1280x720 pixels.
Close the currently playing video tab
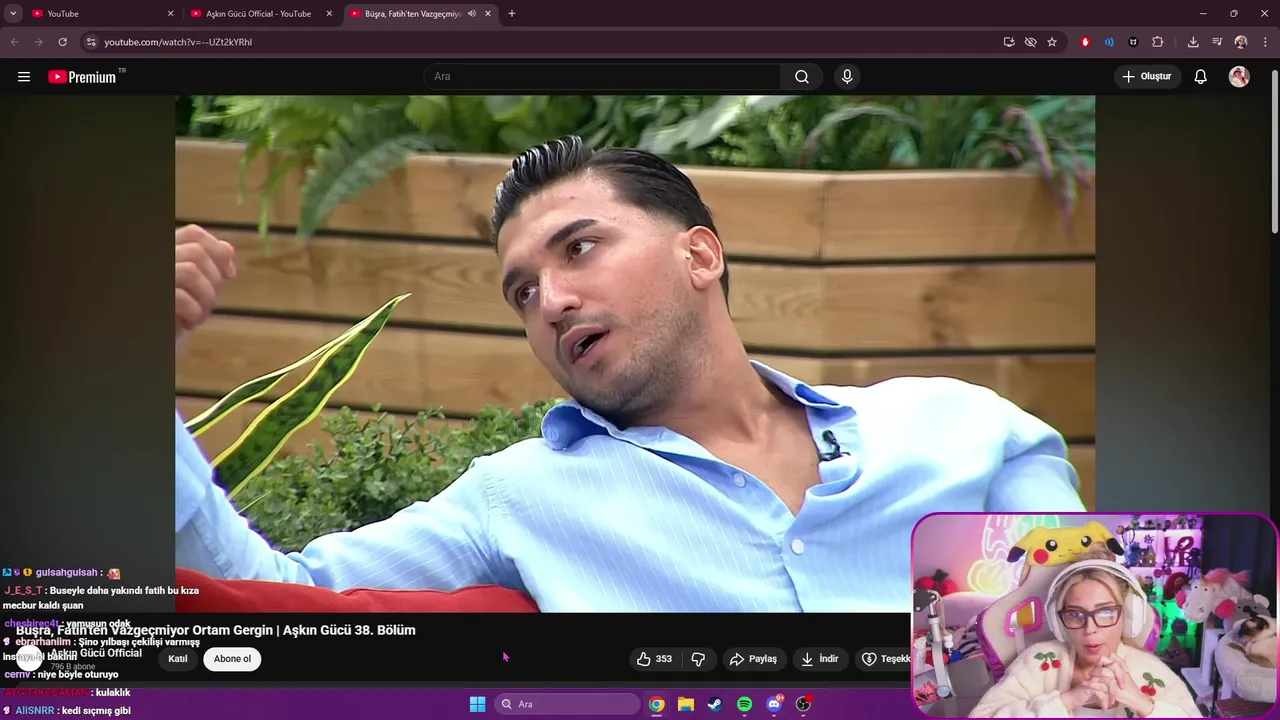pos(488,14)
